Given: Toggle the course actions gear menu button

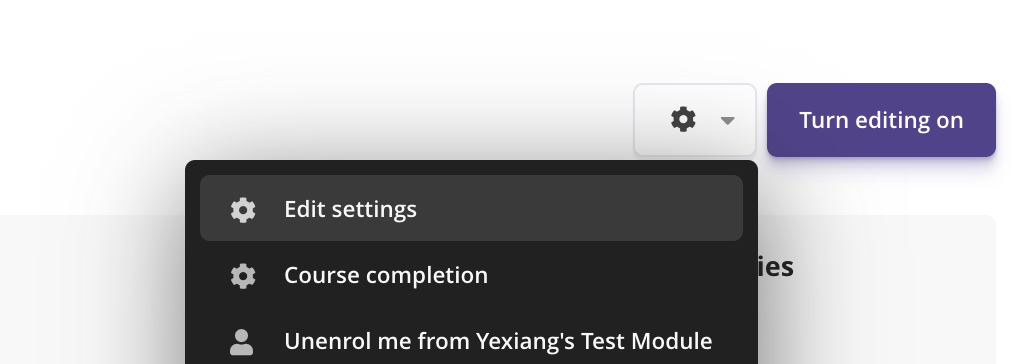Looking at the screenshot, I should 695,120.
